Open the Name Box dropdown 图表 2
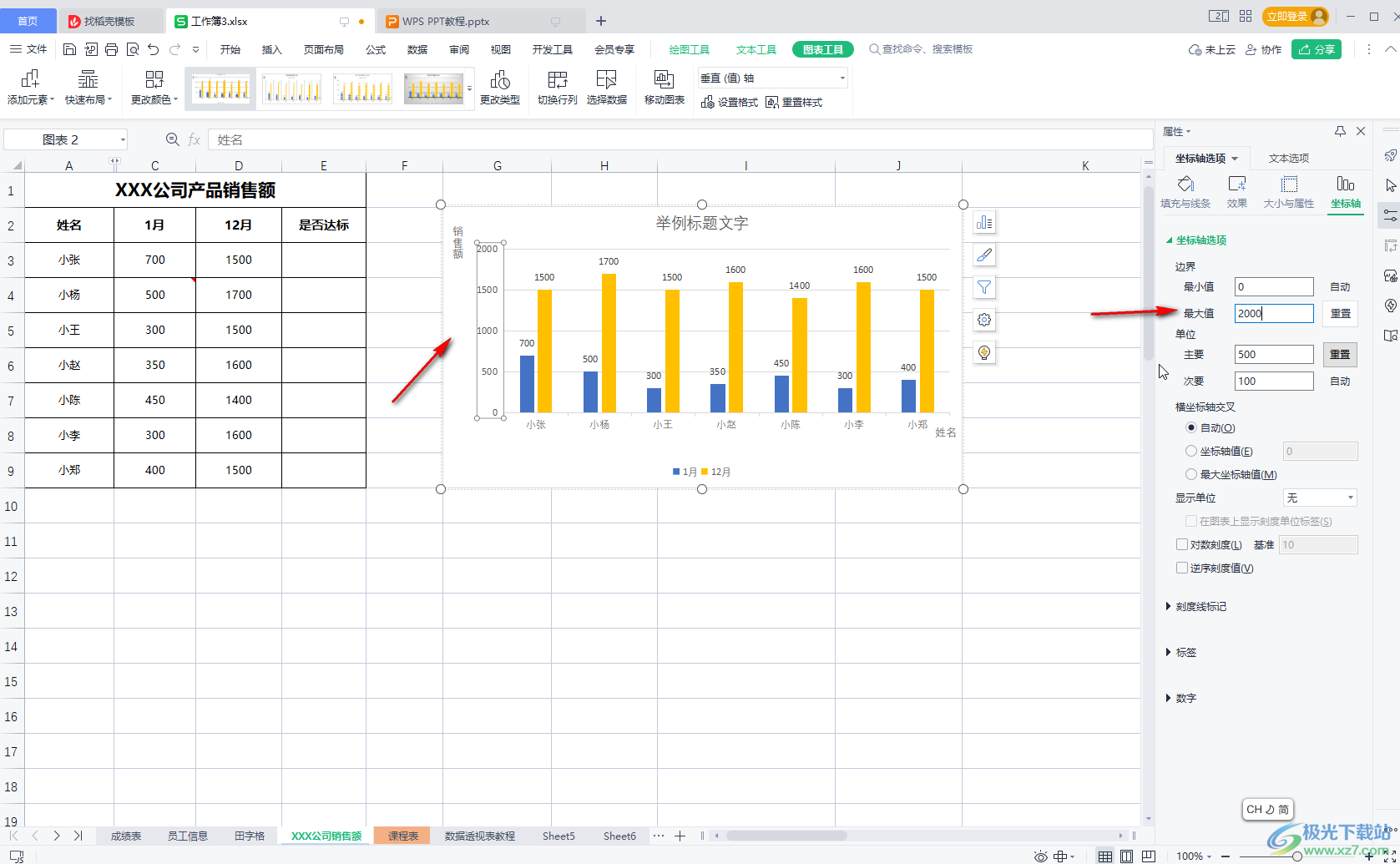This screenshot has height=864, width=1400. pyautogui.click(x=123, y=139)
